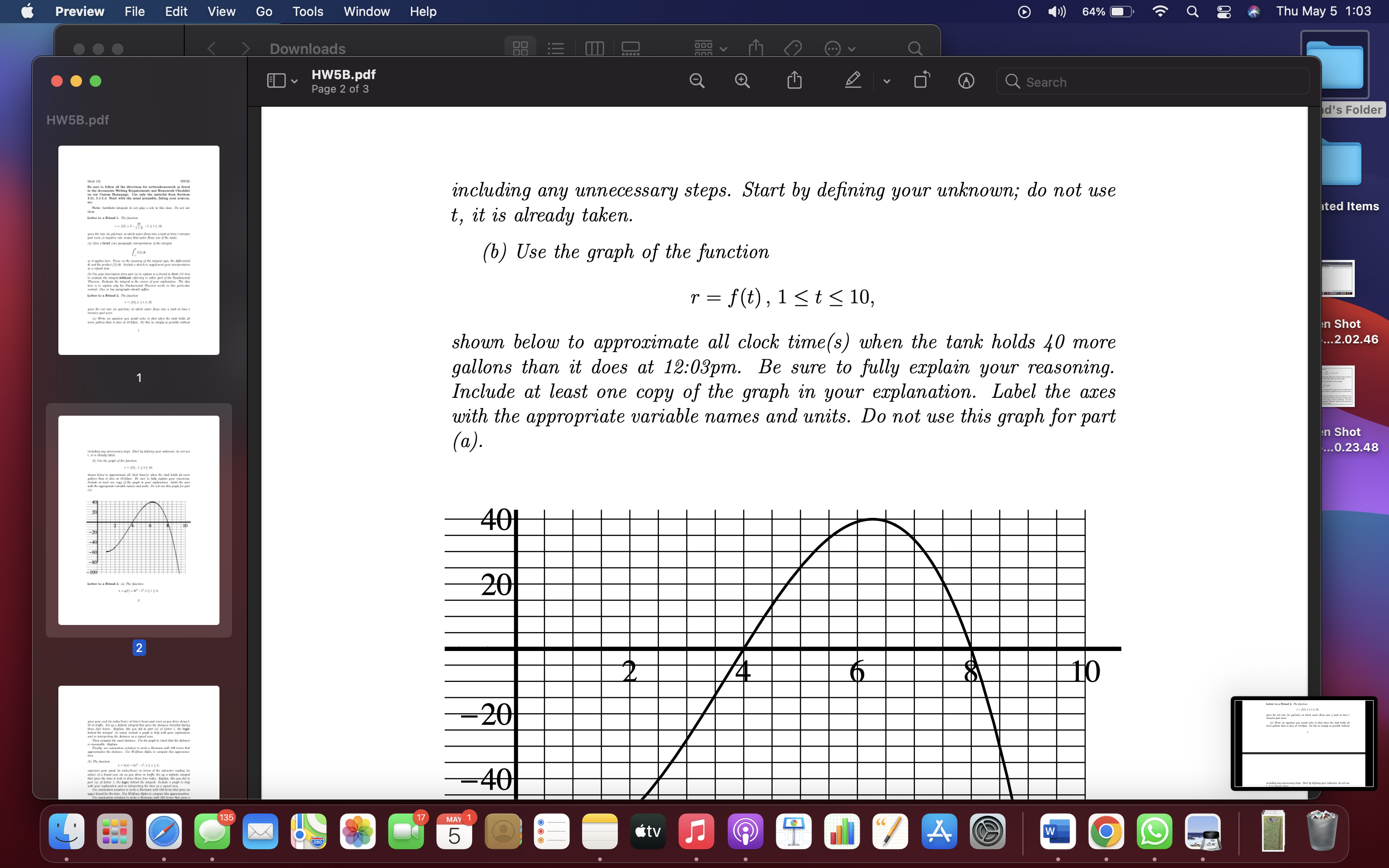The width and height of the screenshot is (1389, 868).
Task: Switch Finder to column view layout
Action: [594, 49]
